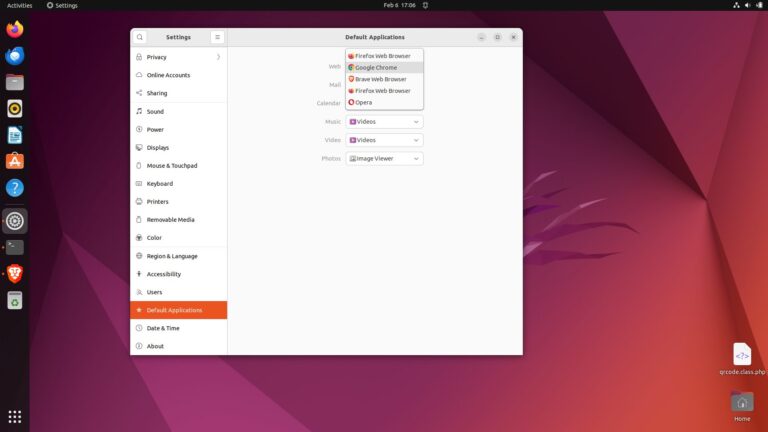Open Displays settings
This screenshot has width=768, height=432.
coord(179,147)
